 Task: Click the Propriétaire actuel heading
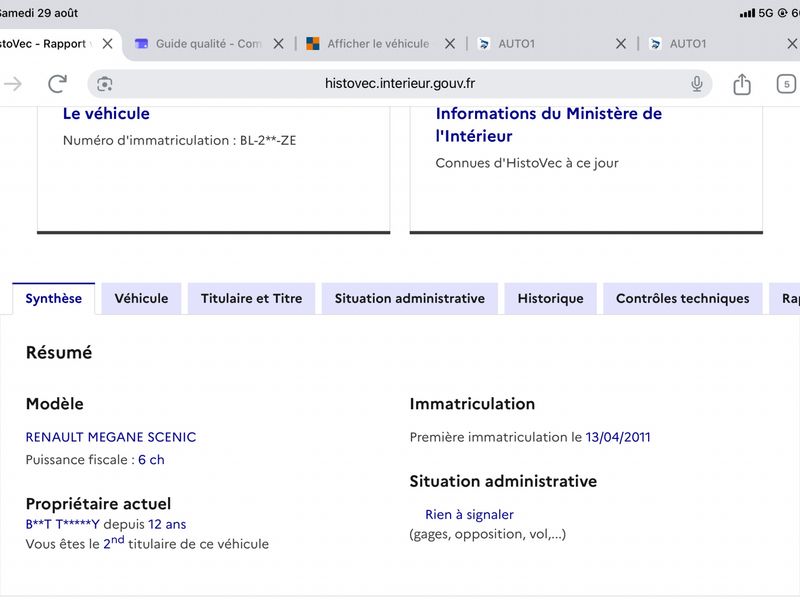pos(98,504)
